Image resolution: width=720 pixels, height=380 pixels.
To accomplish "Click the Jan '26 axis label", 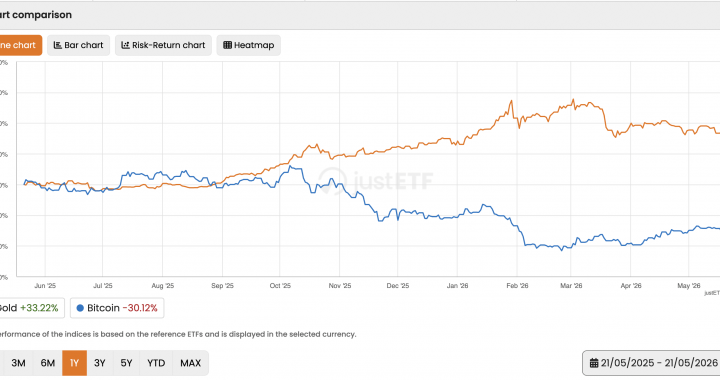I will pos(457,285).
